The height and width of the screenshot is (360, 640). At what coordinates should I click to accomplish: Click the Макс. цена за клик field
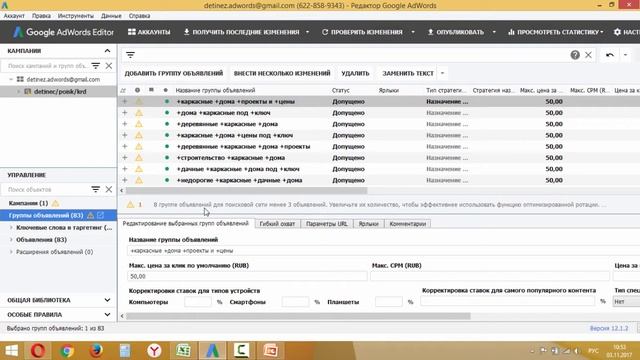(x=247, y=276)
